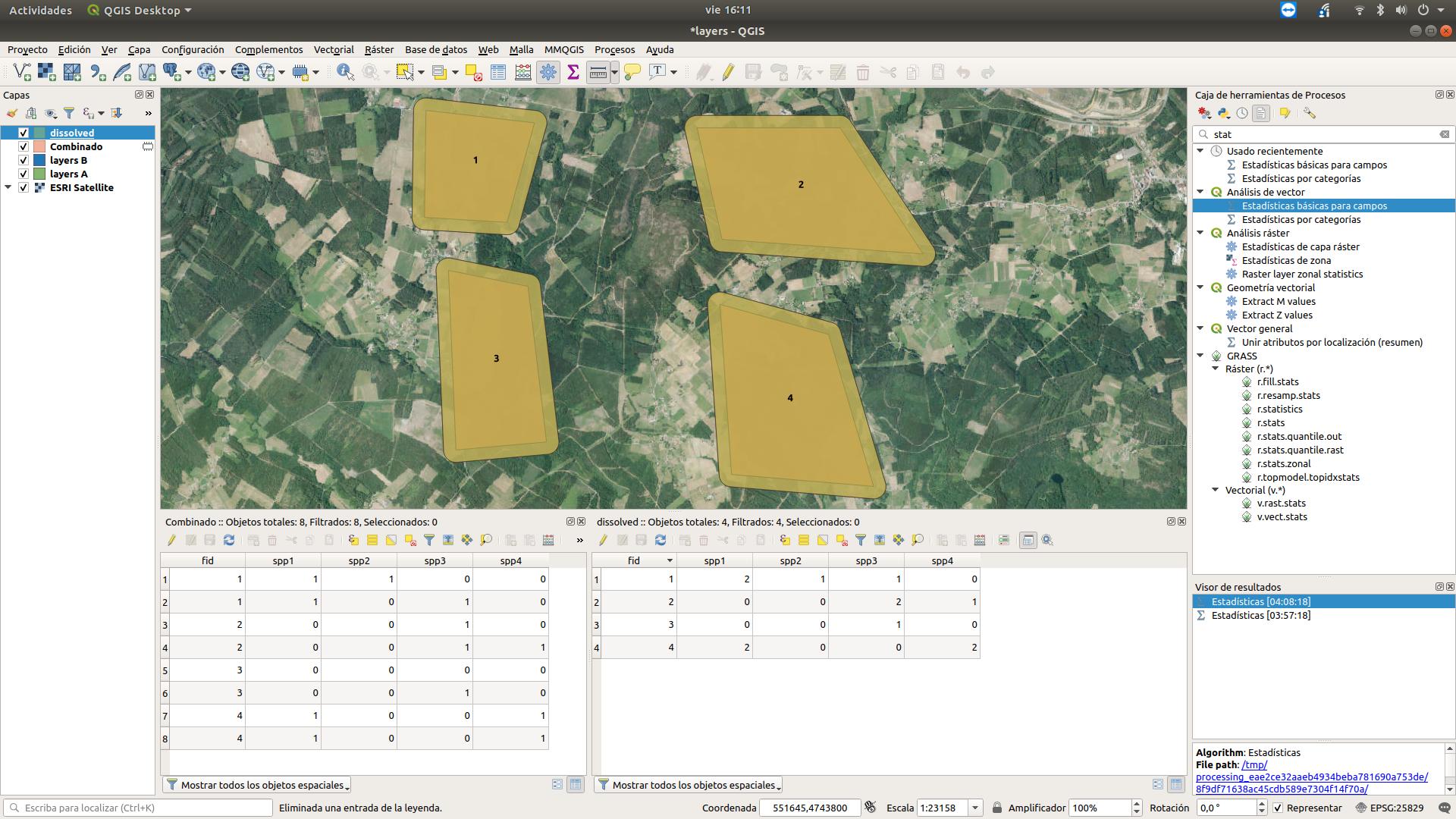
Task: Toggle the Representar render checkbox
Action: [x=1278, y=808]
